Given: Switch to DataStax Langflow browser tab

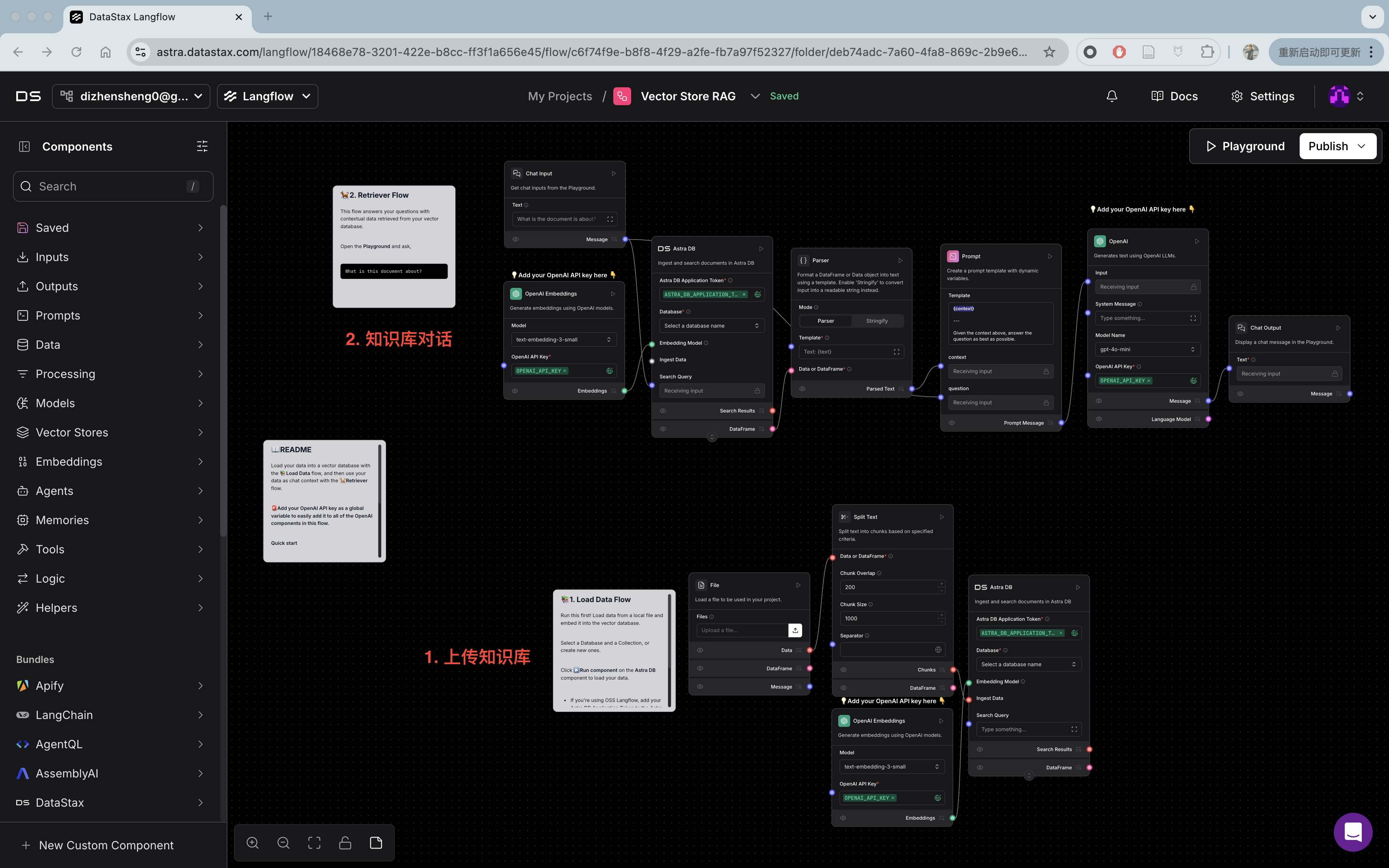Looking at the screenshot, I should [156, 17].
